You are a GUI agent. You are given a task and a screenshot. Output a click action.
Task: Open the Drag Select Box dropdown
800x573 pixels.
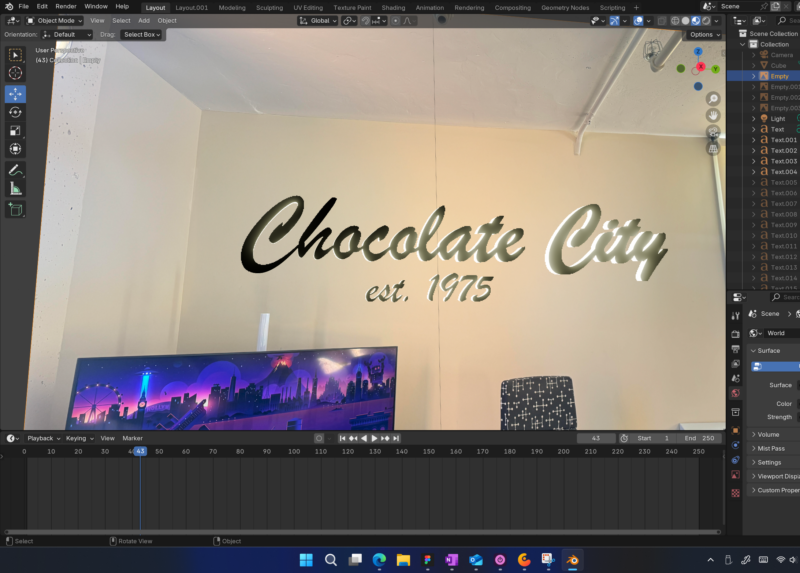pos(142,35)
